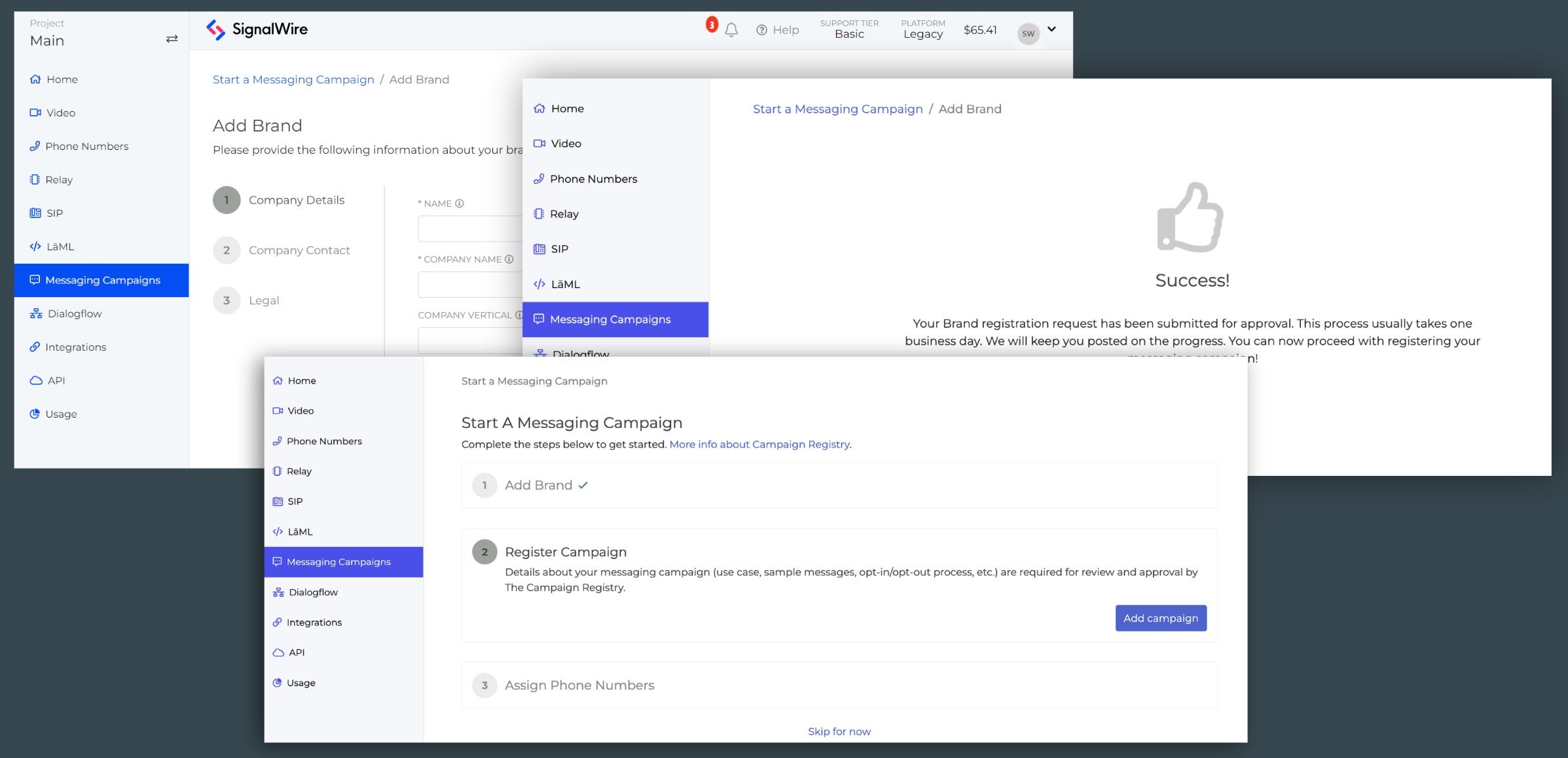Click the Register Campaign step heading

point(566,552)
